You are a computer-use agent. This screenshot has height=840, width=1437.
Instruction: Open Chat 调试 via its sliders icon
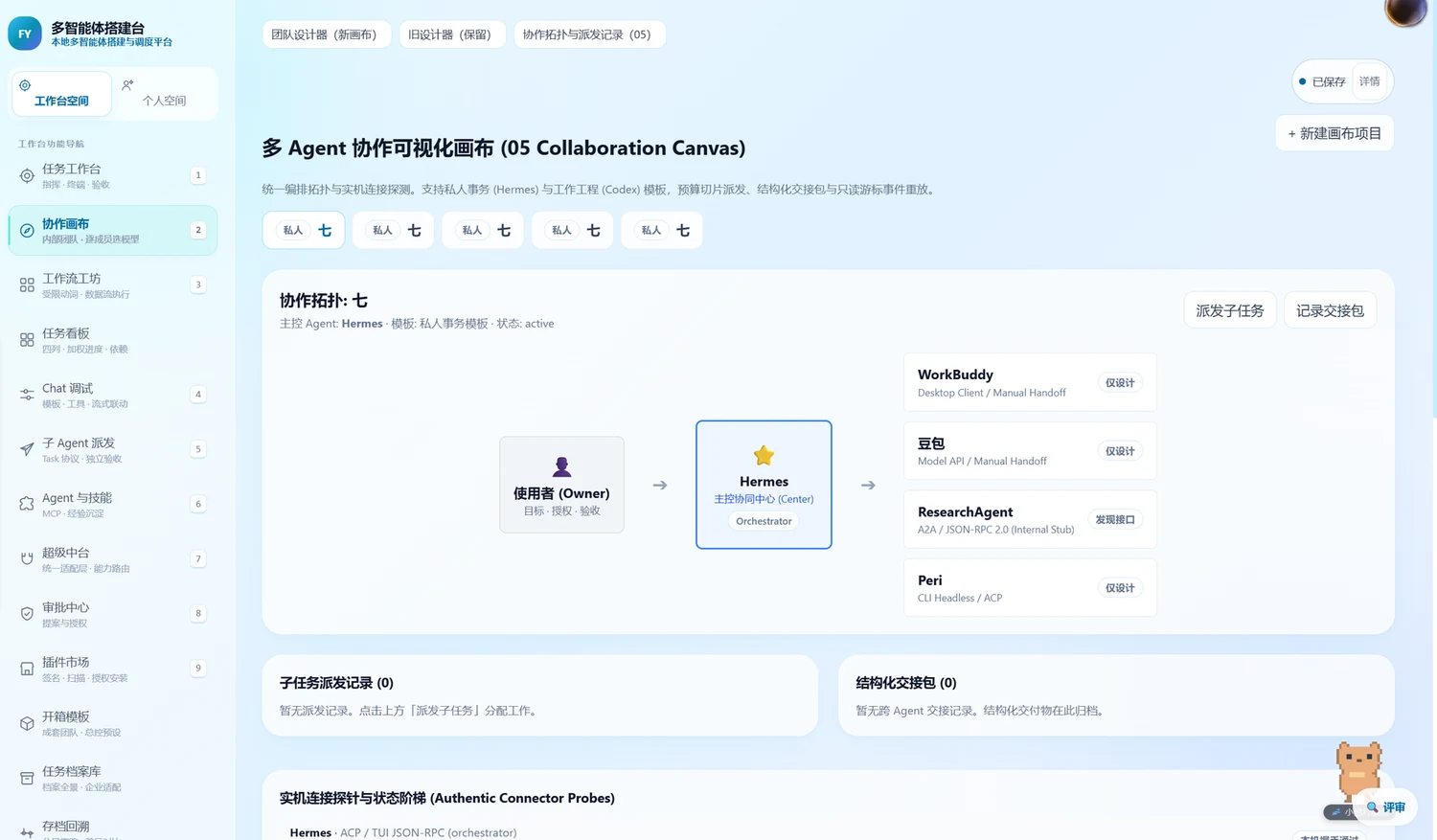[27, 395]
